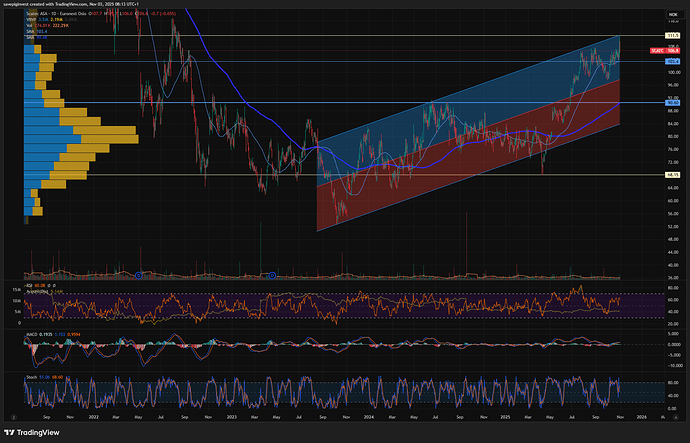This screenshot has width=690, height=443.
Task: Click the blue event marker on time axis
Action: [x=271, y=274]
